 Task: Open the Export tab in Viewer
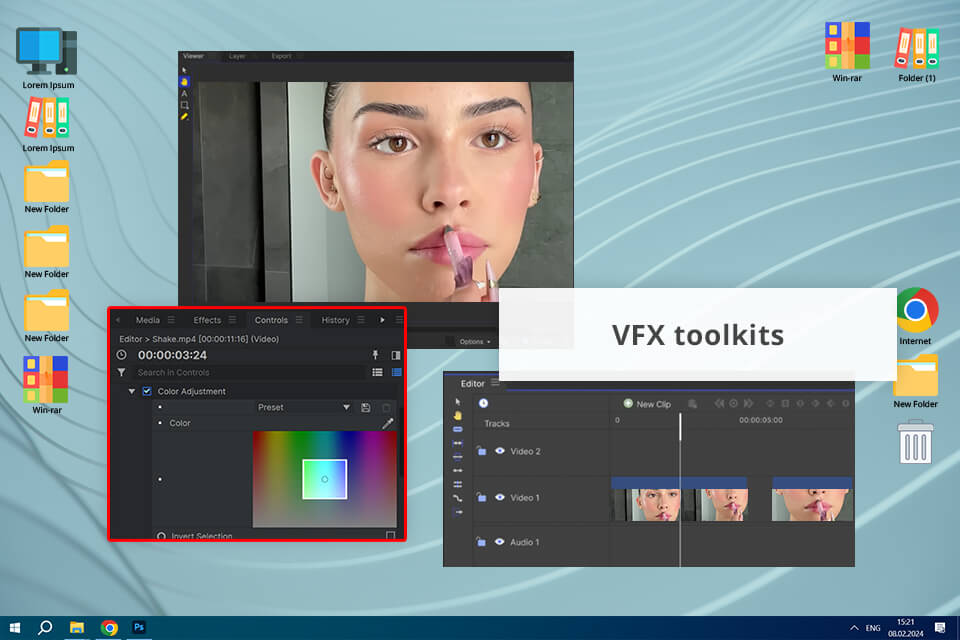coord(281,56)
